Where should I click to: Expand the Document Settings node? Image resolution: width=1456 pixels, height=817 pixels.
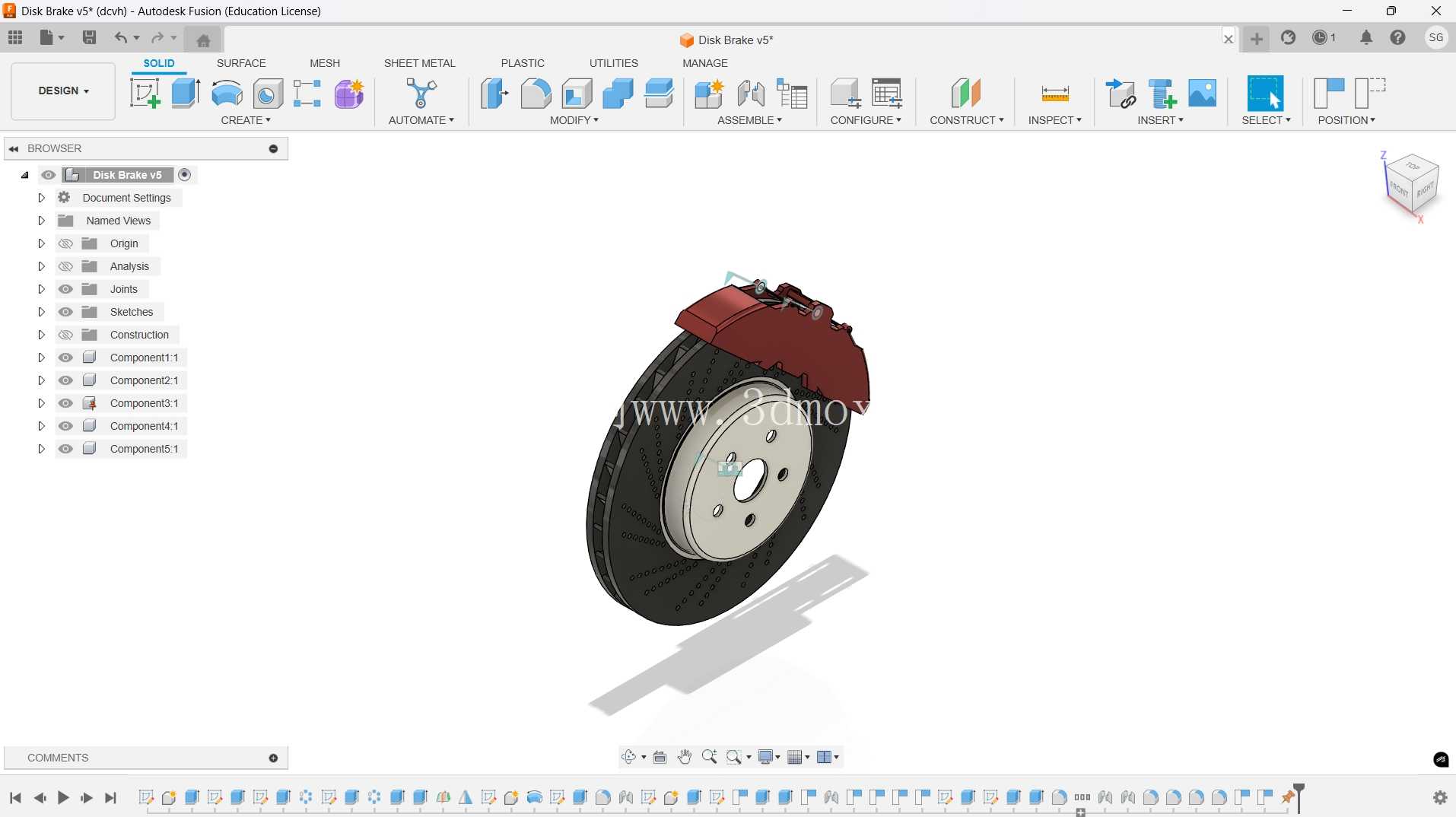click(42, 198)
